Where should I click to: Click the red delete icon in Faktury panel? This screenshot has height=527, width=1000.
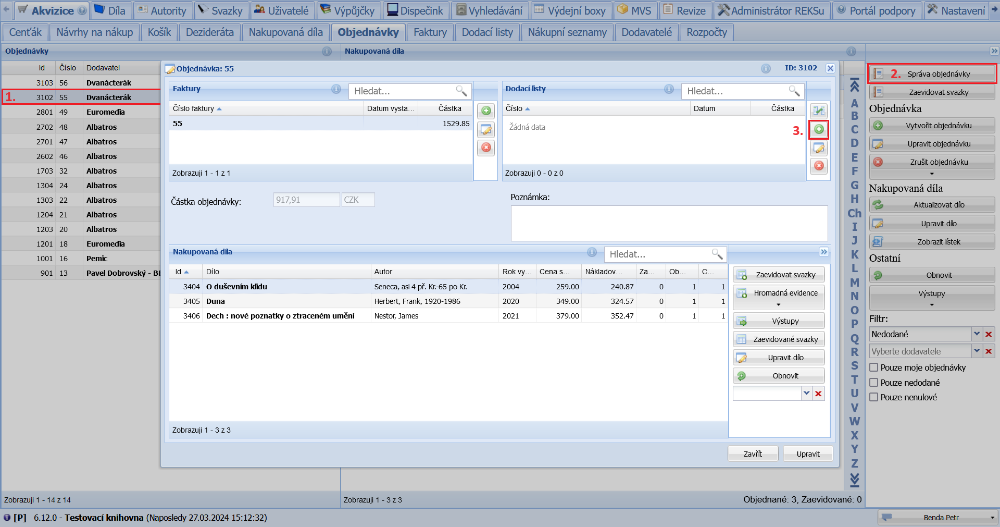486,147
